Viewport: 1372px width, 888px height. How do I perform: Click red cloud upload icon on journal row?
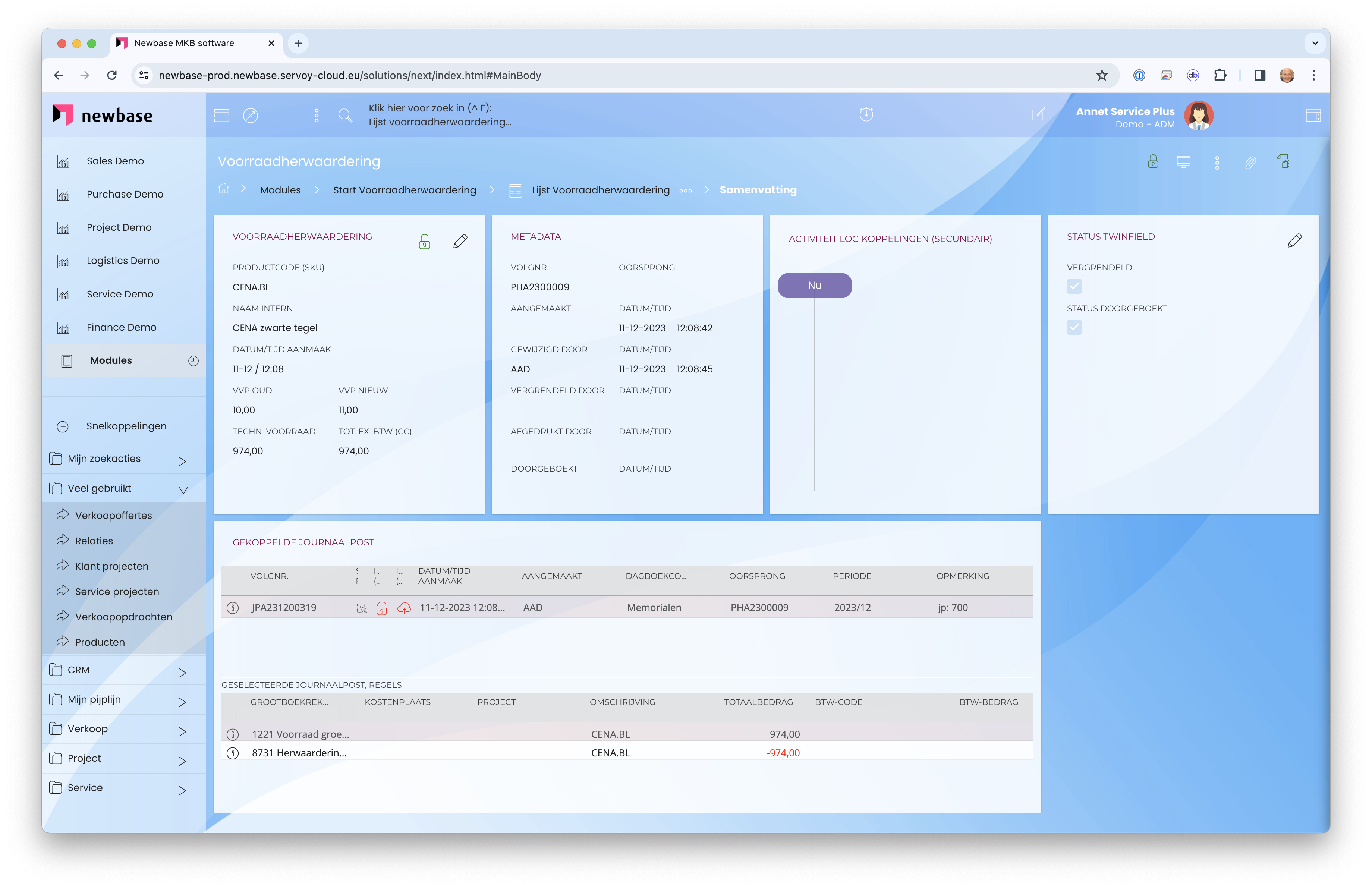pyautogui.click(x=404, y=608)
